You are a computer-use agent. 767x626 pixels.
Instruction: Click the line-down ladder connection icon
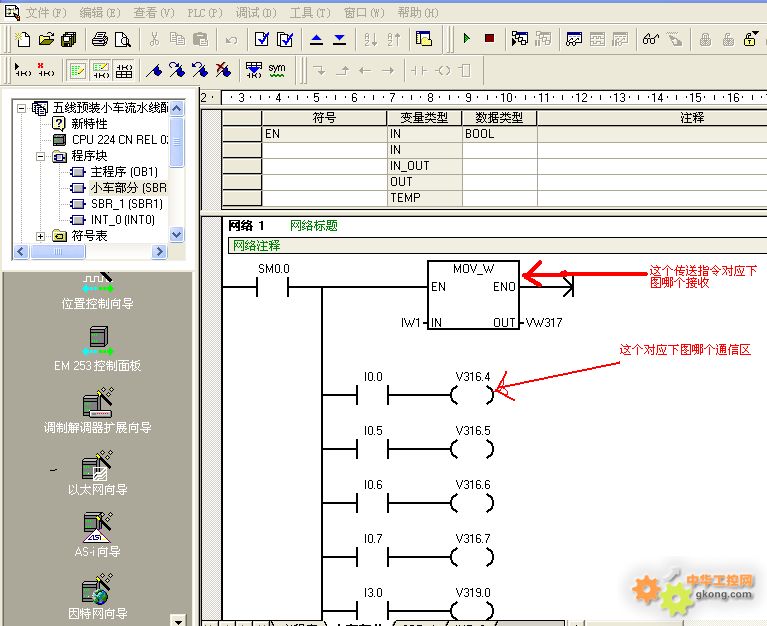coord(319,71)
